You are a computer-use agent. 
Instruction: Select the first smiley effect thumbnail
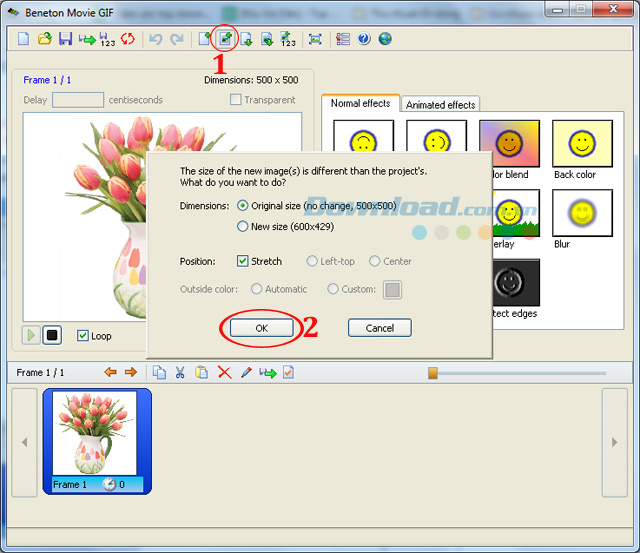tap(363, 135)
